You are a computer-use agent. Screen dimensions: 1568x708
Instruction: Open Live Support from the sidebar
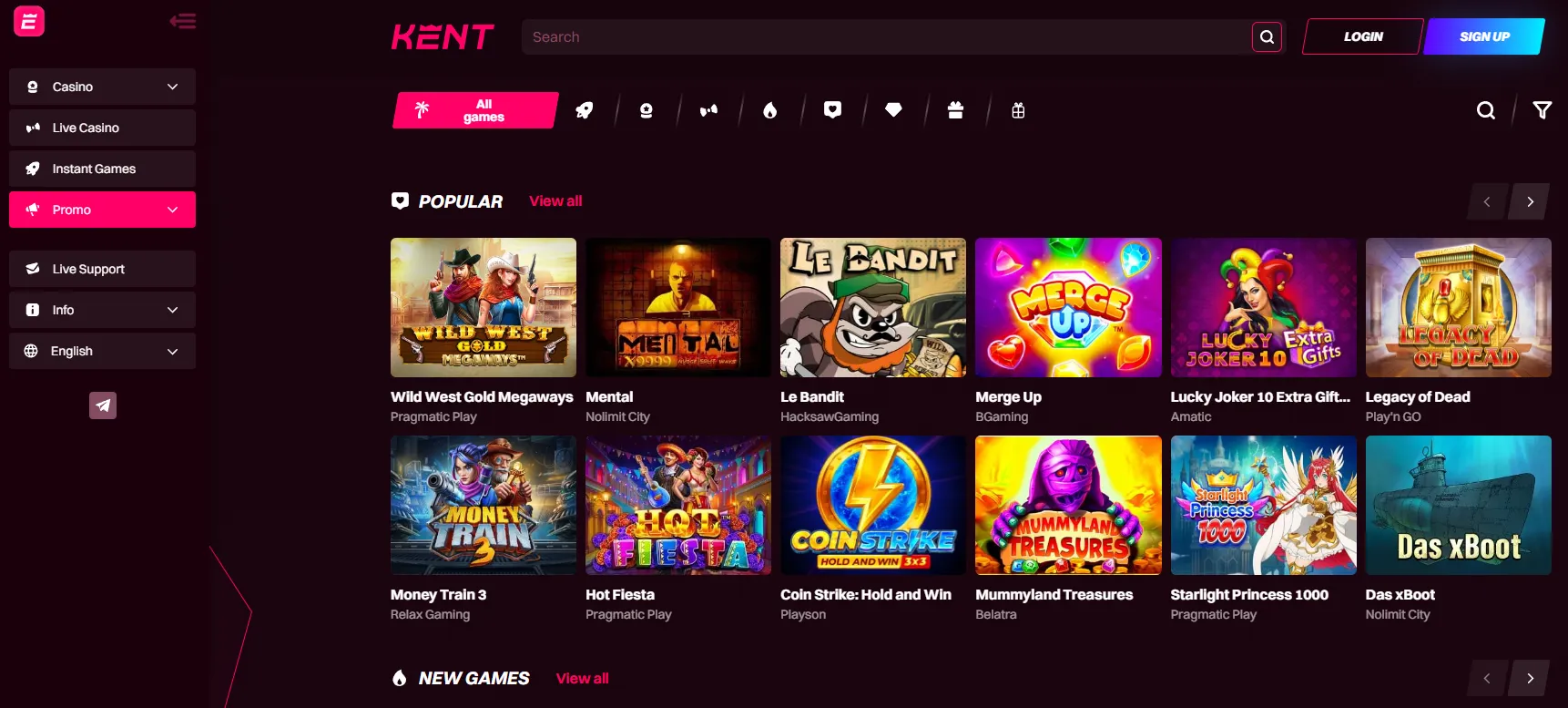(102, 269)
